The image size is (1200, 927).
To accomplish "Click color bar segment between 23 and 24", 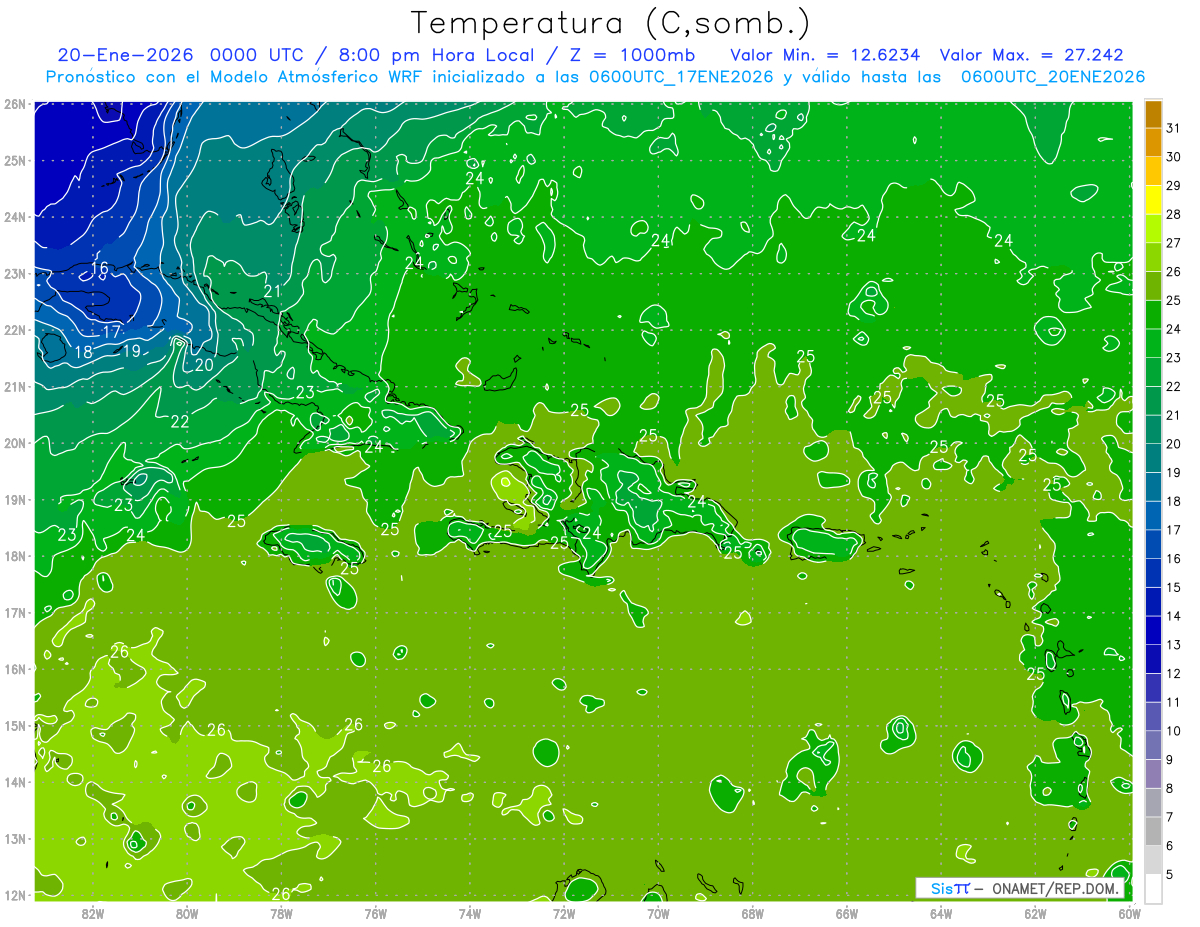I will 1153,344.
